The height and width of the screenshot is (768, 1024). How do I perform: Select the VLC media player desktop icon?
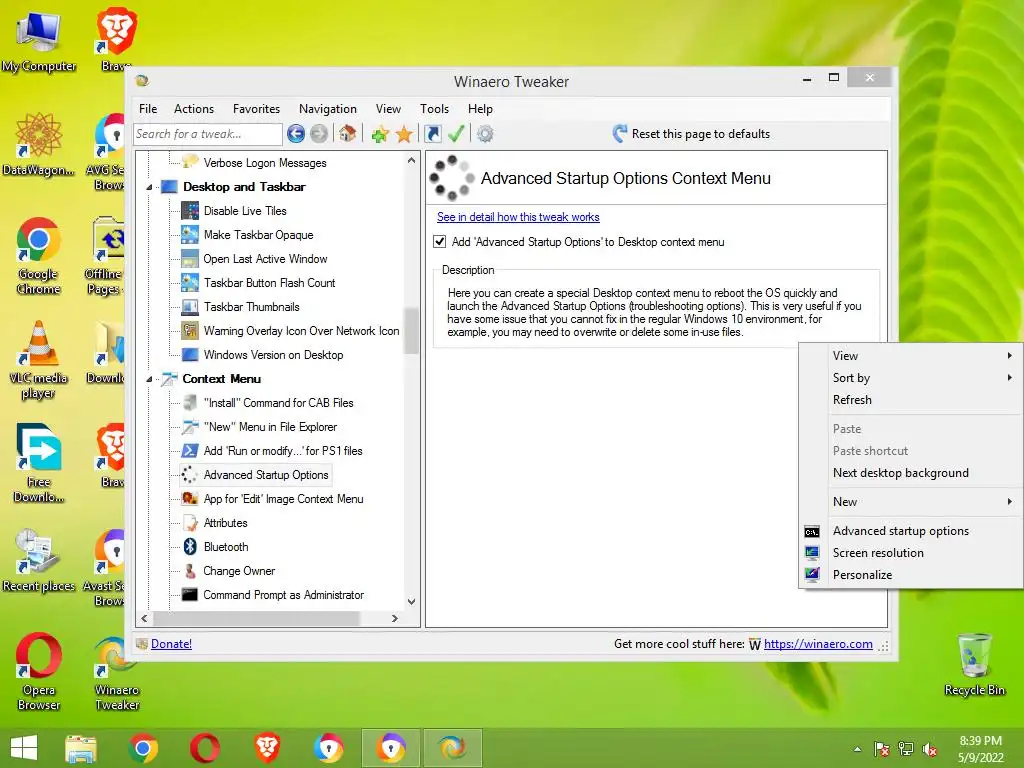[39, 359]
